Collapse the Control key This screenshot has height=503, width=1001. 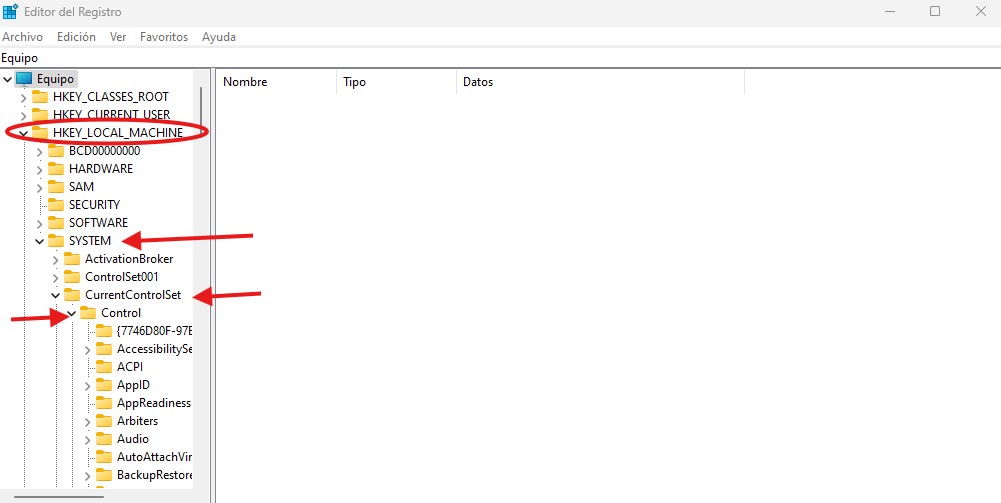(x=72, y=313)
